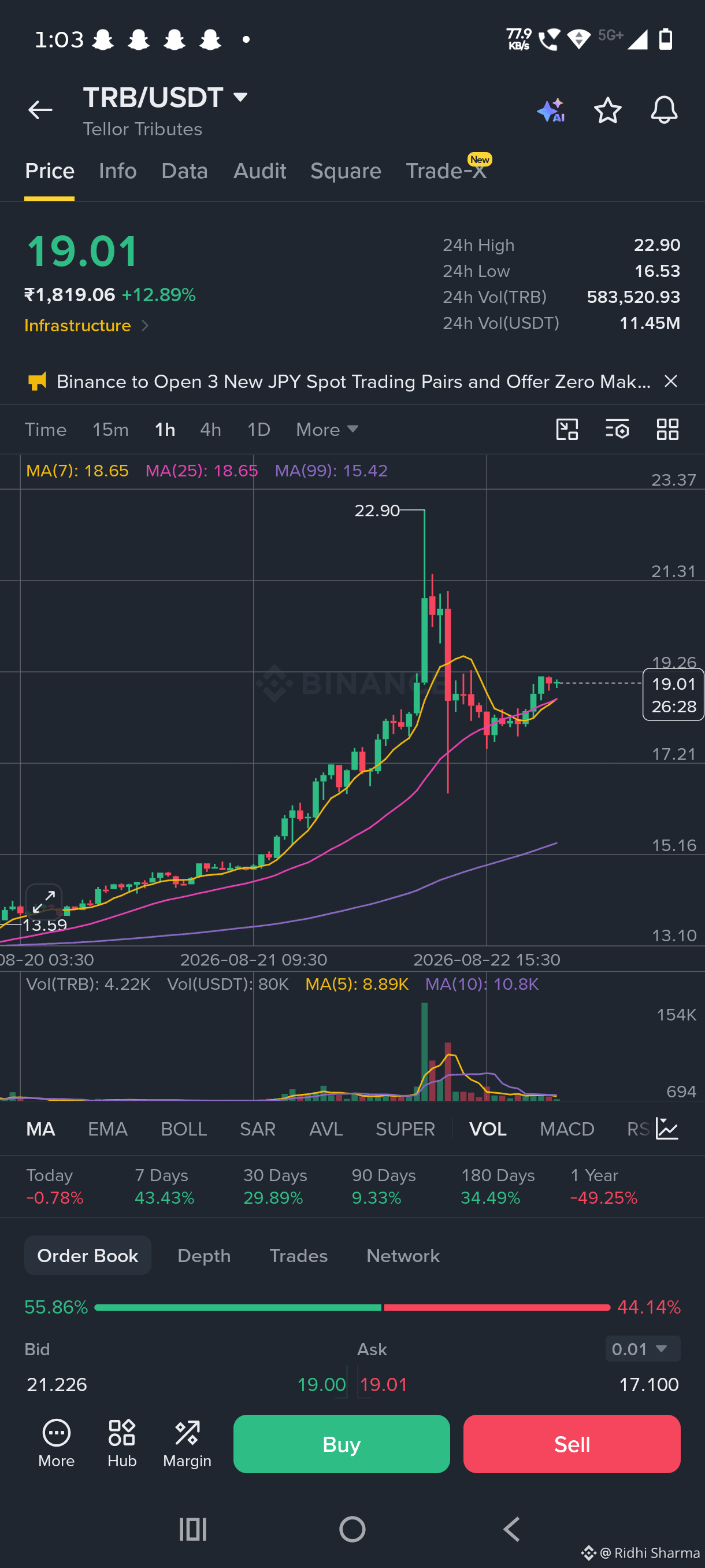Tap the red Sell button

click(x=572, y=1444)
